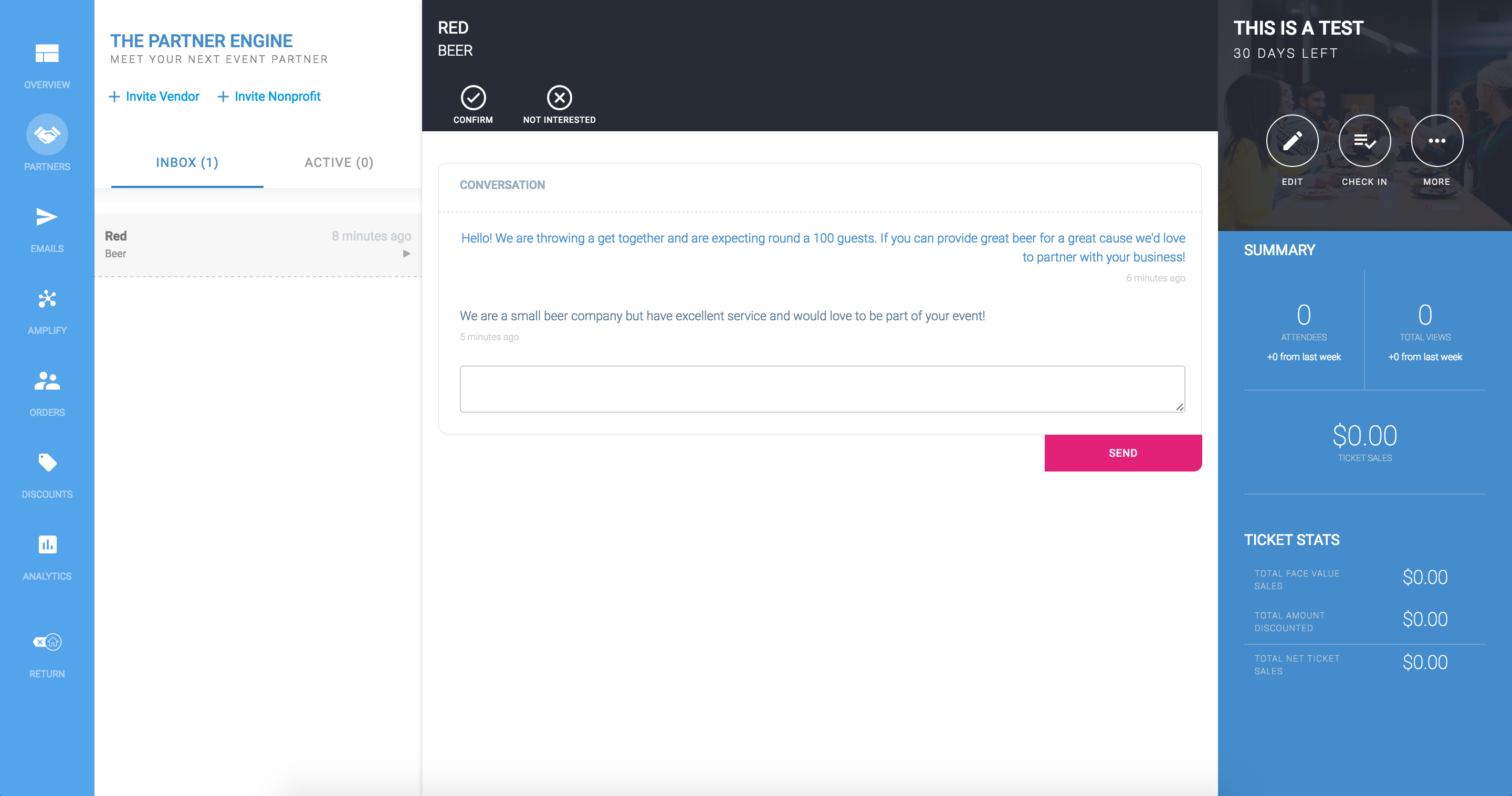This screenshot has height=796, width=1512.
Task: Expand Red Beer inbox item arrow
Action: tap(406, 254)
